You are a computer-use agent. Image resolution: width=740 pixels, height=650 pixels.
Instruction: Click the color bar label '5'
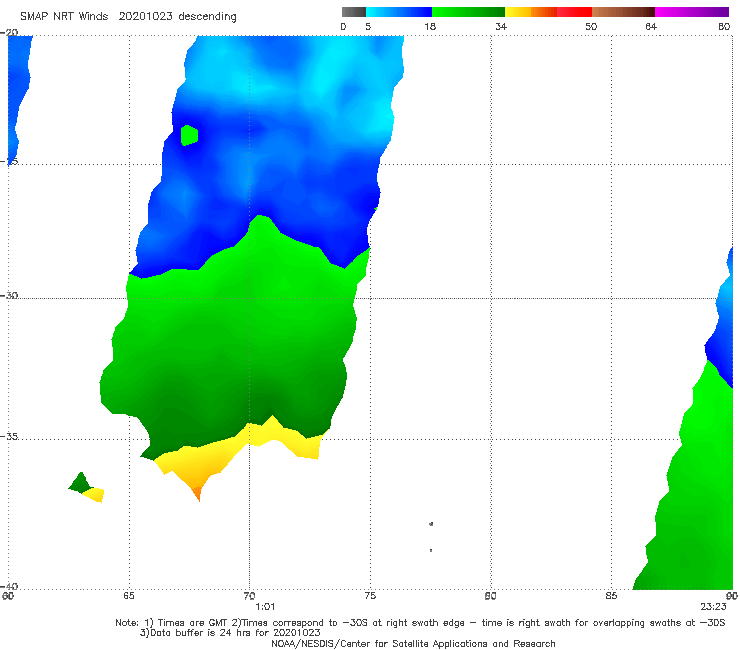[368, 26]
